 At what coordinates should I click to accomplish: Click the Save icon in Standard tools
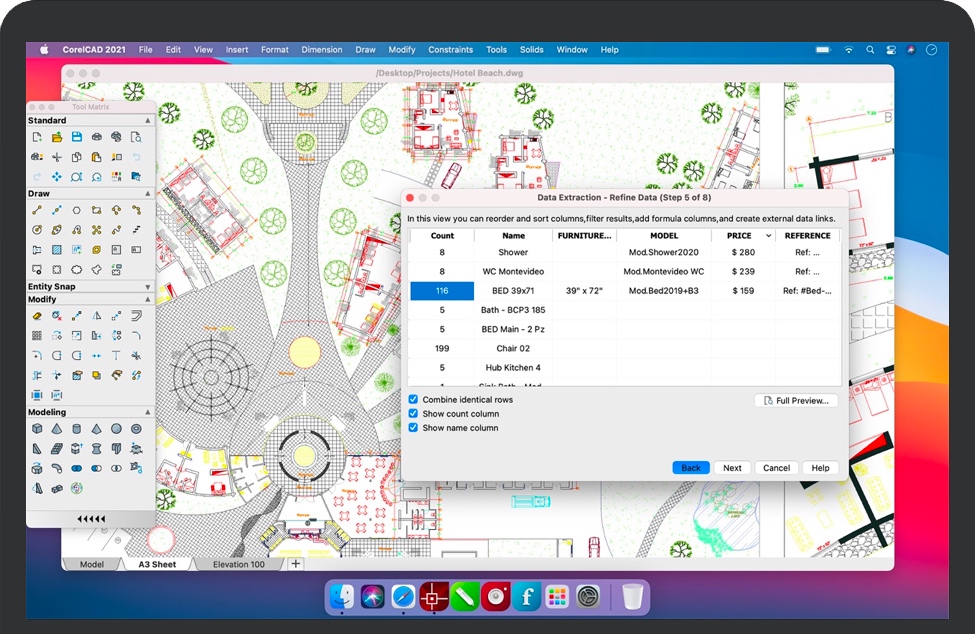coord(77,137)
